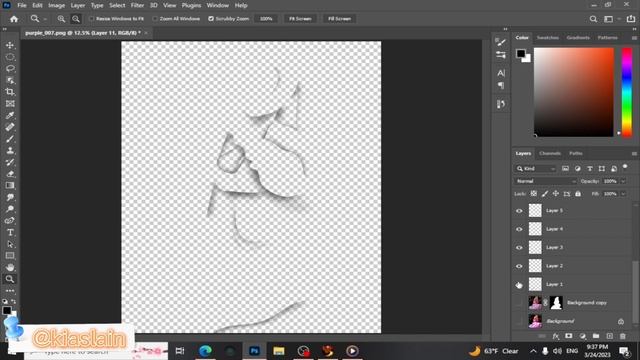Click the Home icon in options bar
Viewport: 640px width, 360px height.
coord(14,19)
